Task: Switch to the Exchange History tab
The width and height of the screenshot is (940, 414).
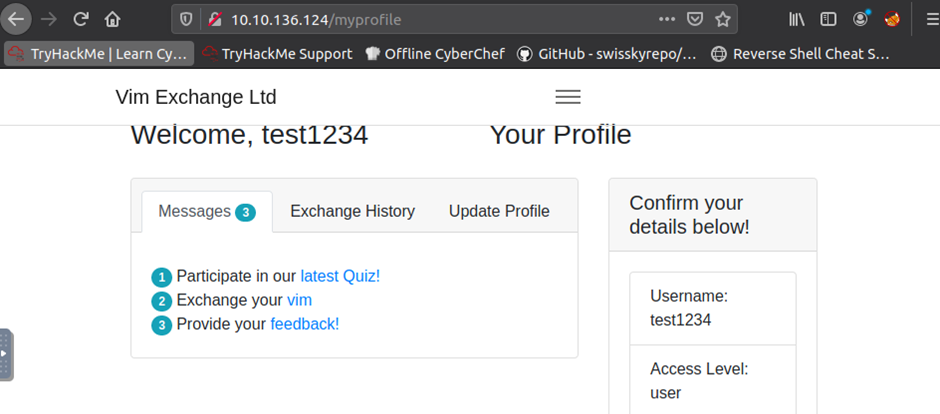Action: (352, 211)
